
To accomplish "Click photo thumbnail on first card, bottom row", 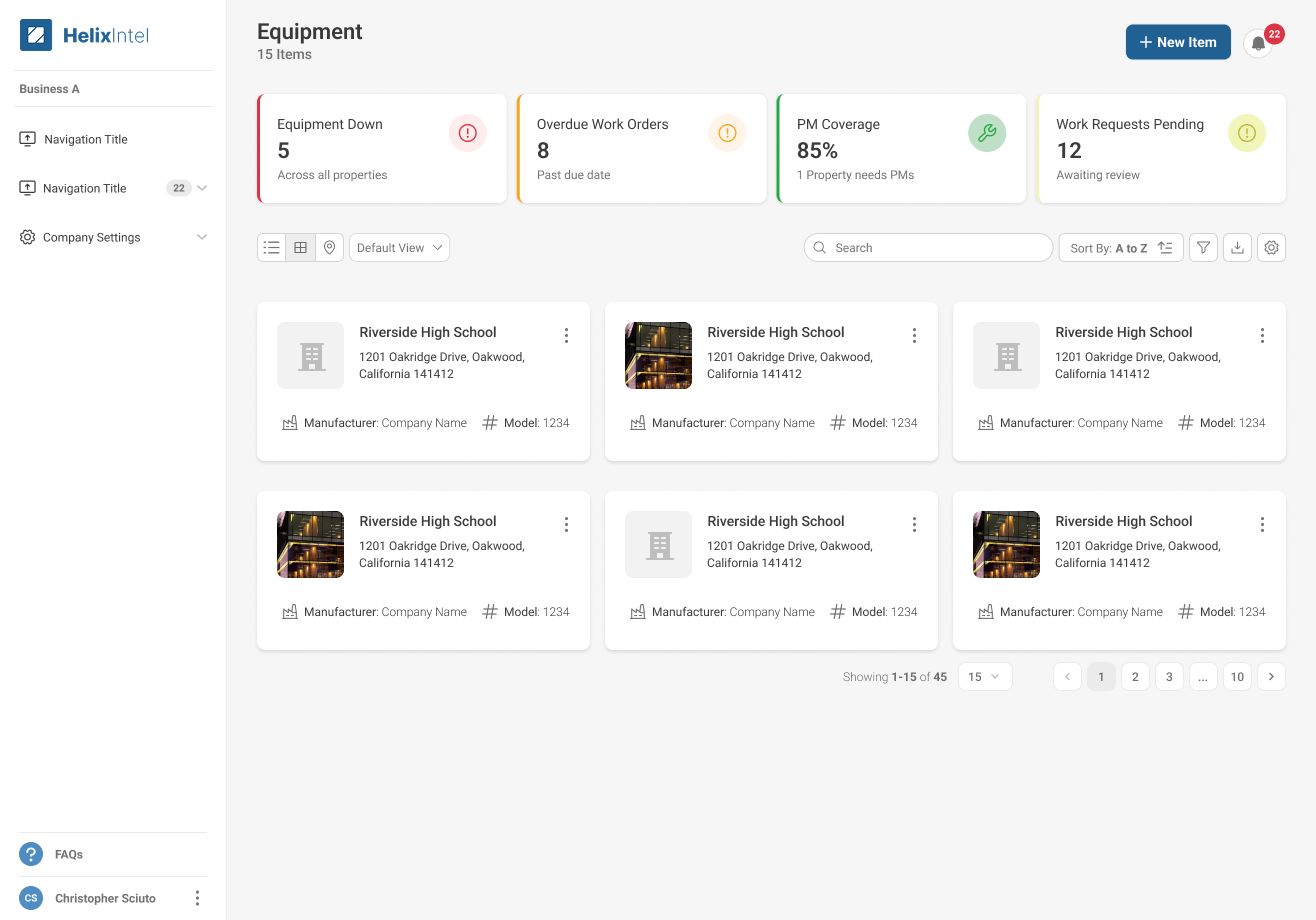I will pyautogui.click(x=310, y=544).
